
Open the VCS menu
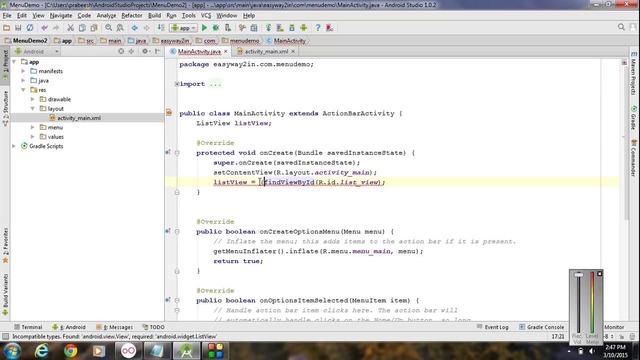coord(206,16)
